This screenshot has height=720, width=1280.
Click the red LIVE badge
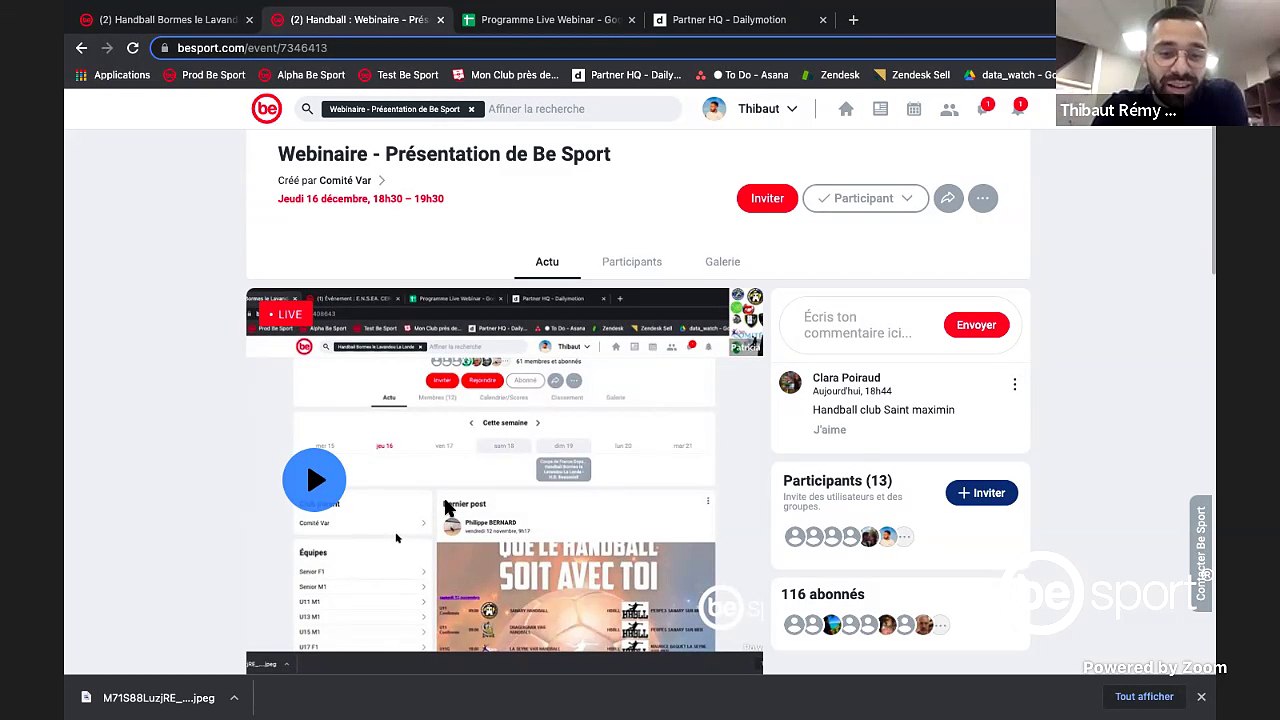tap(285, 314)
